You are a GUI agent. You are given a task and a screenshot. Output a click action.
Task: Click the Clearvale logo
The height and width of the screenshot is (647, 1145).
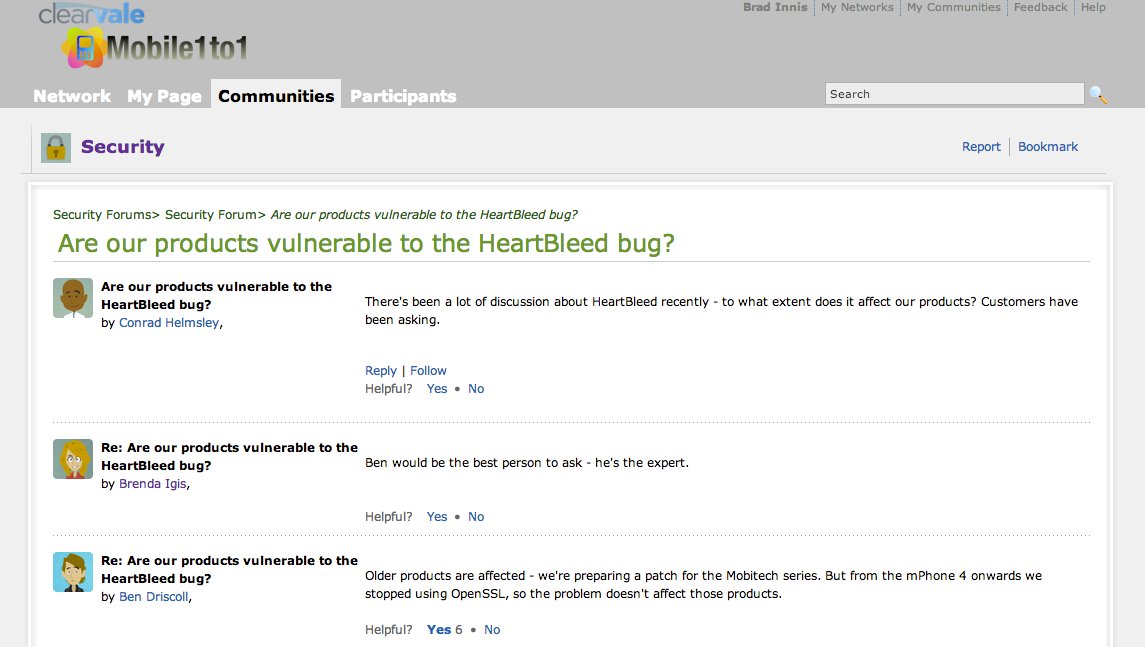[x=91, y=14]
